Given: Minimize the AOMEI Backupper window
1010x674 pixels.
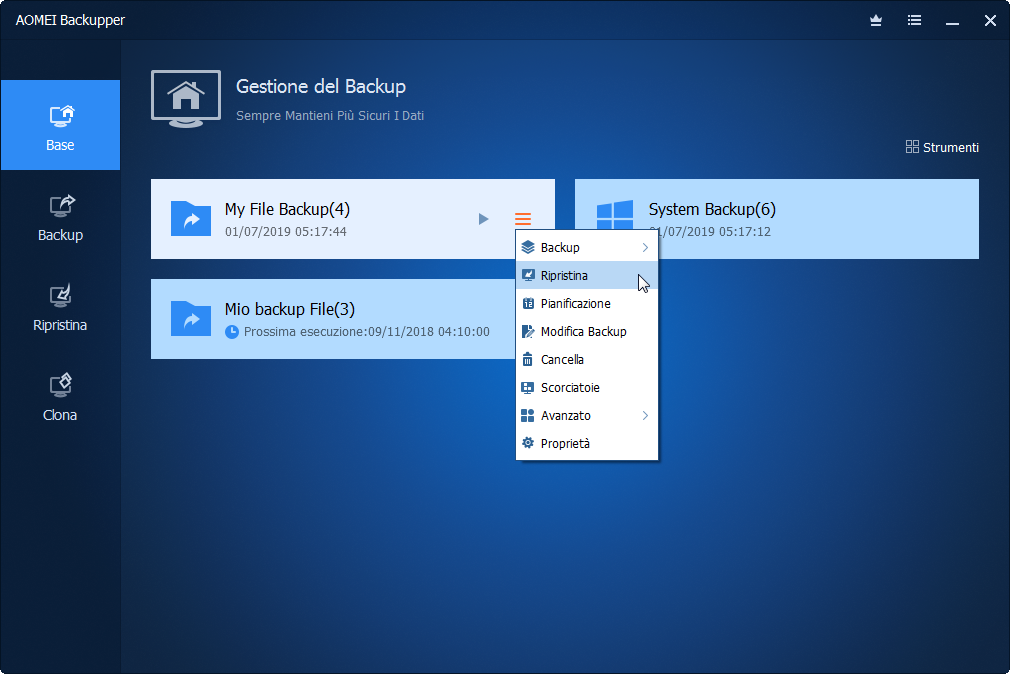Looking at the screenshot, I should 952,23.
